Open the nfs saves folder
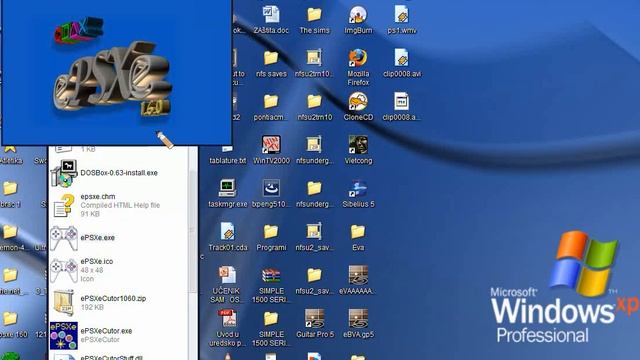 tap(271, 58)
